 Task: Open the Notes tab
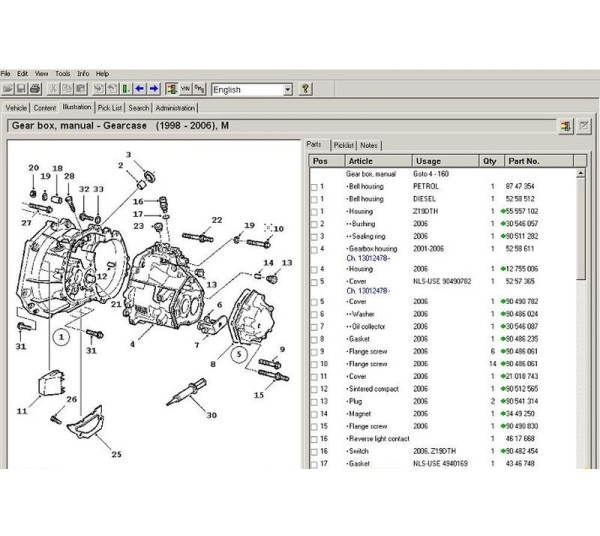[x=370, y=146]
